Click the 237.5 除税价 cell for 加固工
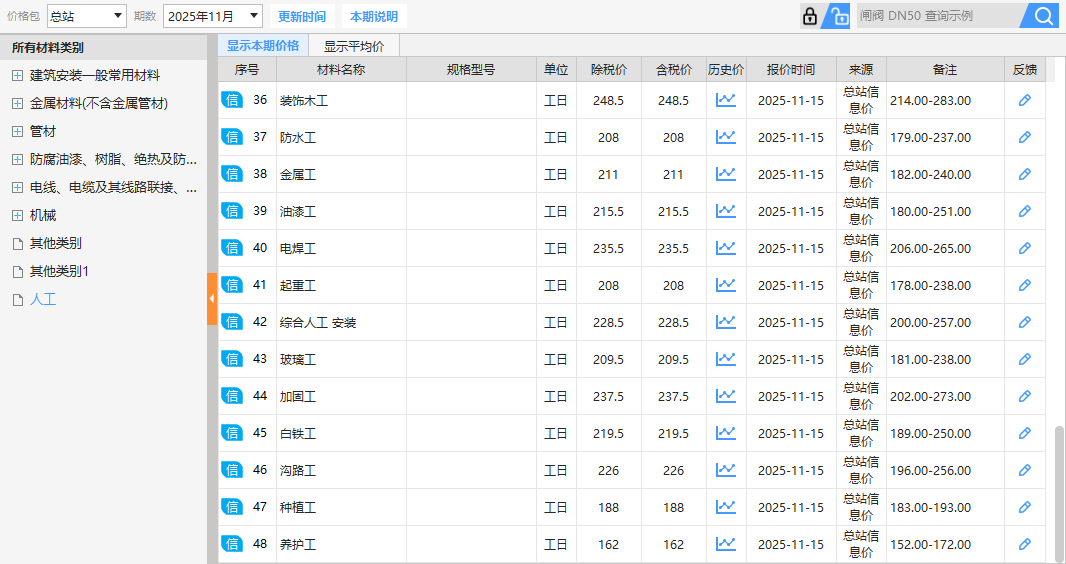The width and height of the screenshot is (1066, 564). click(x=608, y=396)
